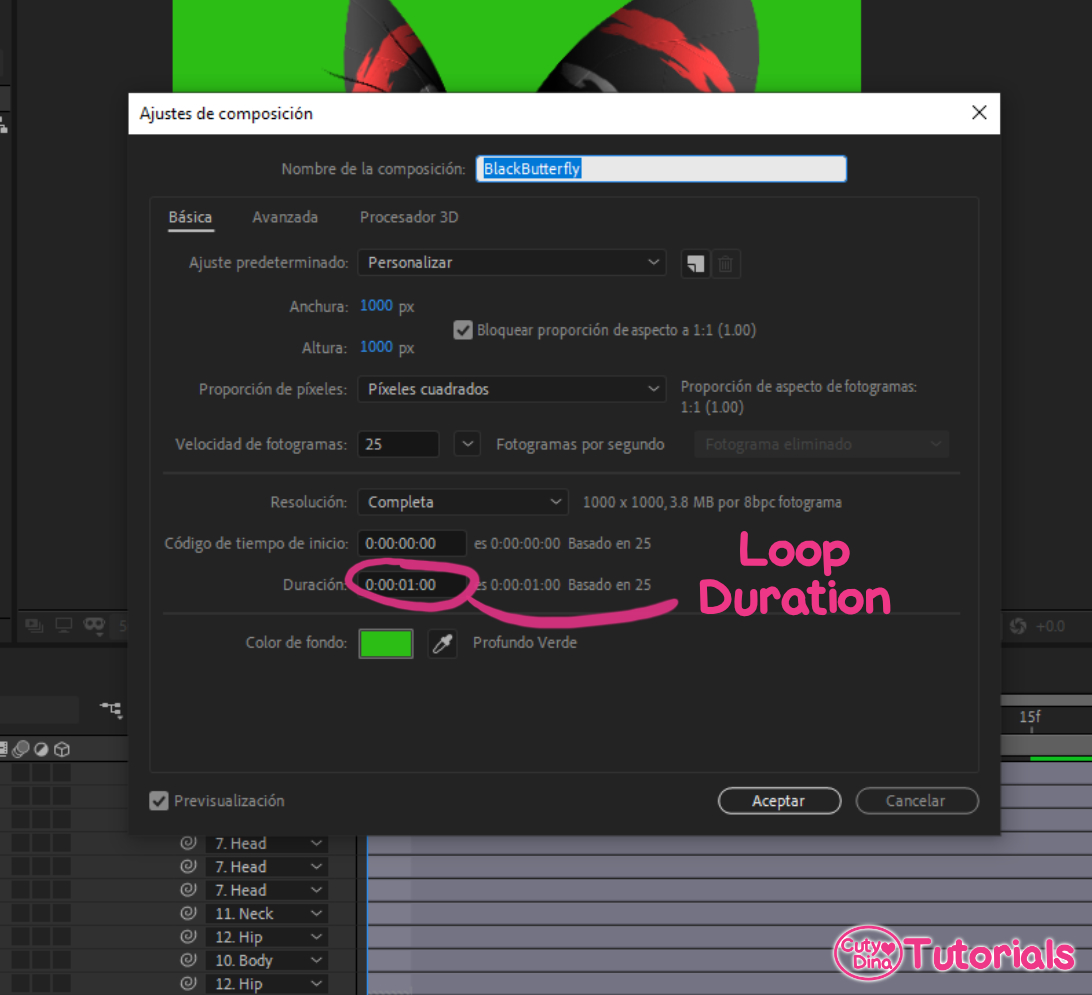Image resolution: width=1092 pixels, height=995 pixels.
Task: Uncheck the Previsualización option
Action: [158, 800]
